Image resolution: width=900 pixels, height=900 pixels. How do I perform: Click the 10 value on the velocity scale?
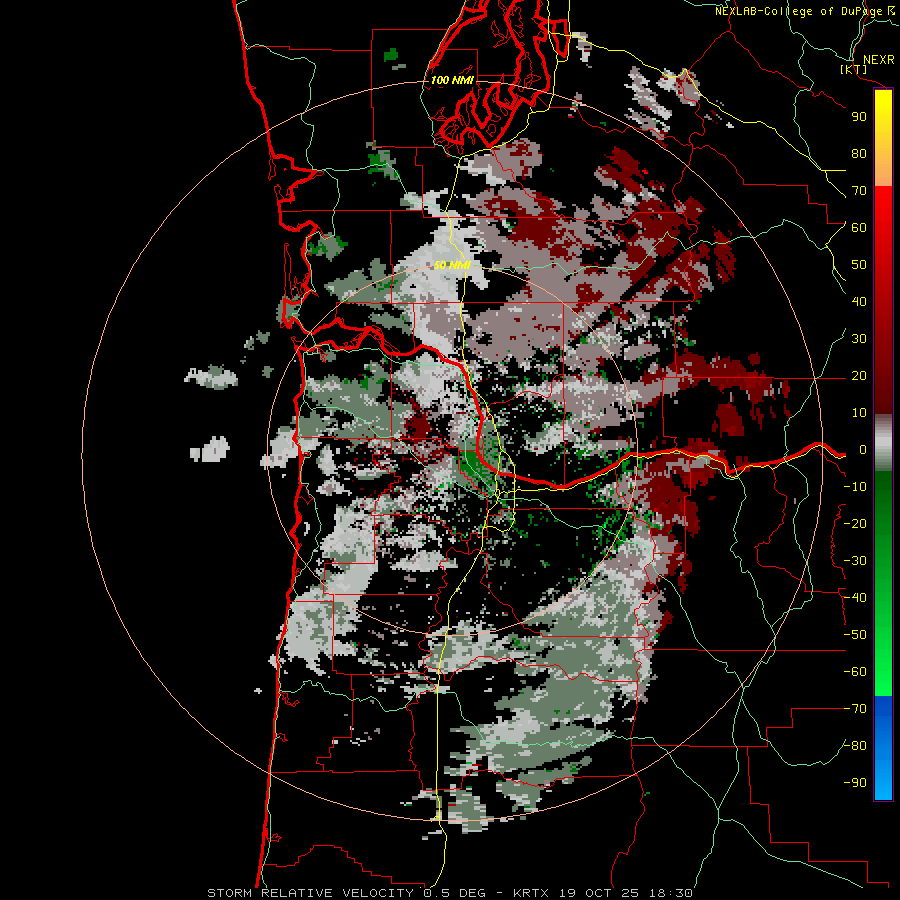pyautogui.click(x=859, y=413)
